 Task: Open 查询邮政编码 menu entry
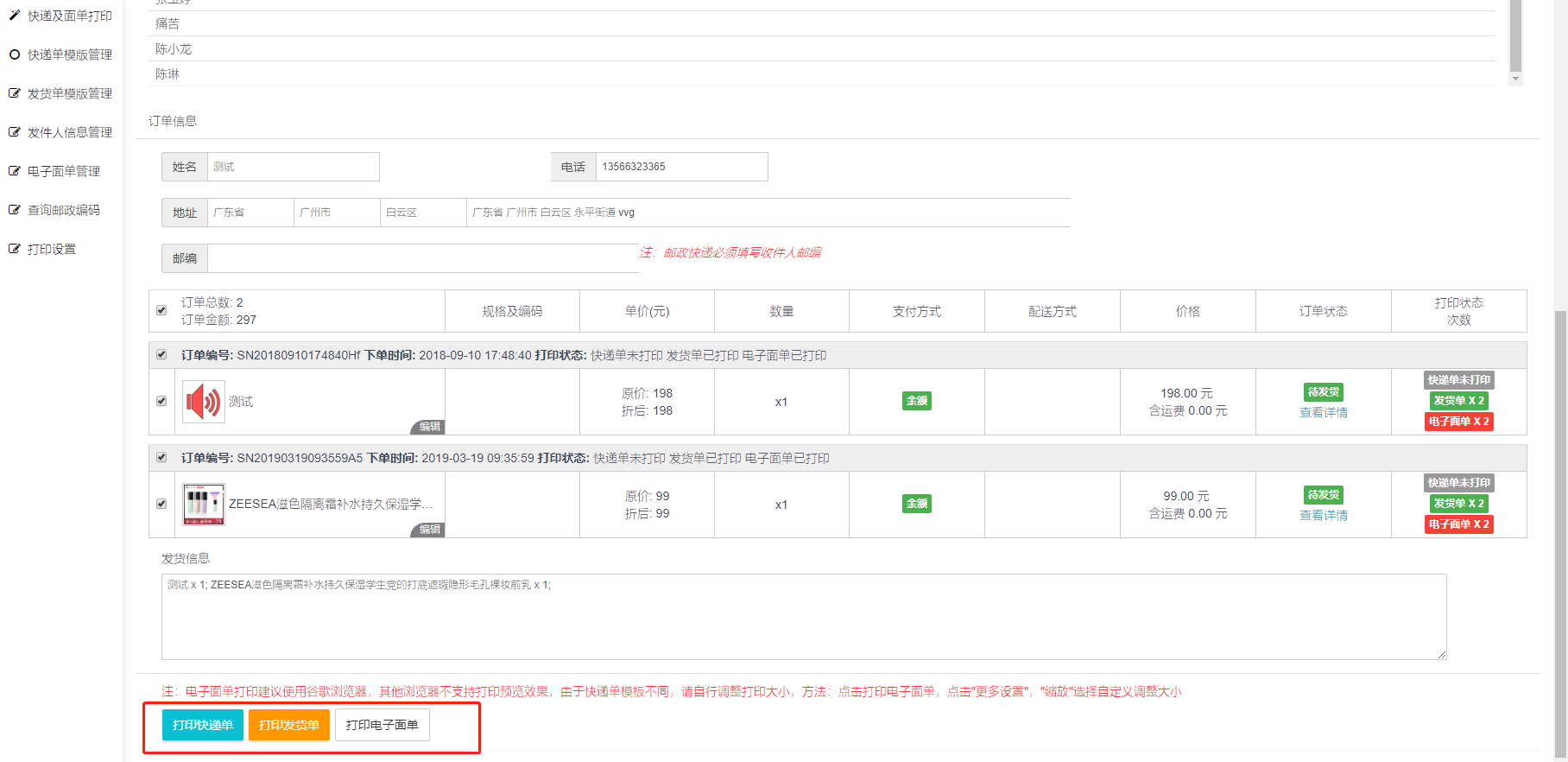[64, 210]
